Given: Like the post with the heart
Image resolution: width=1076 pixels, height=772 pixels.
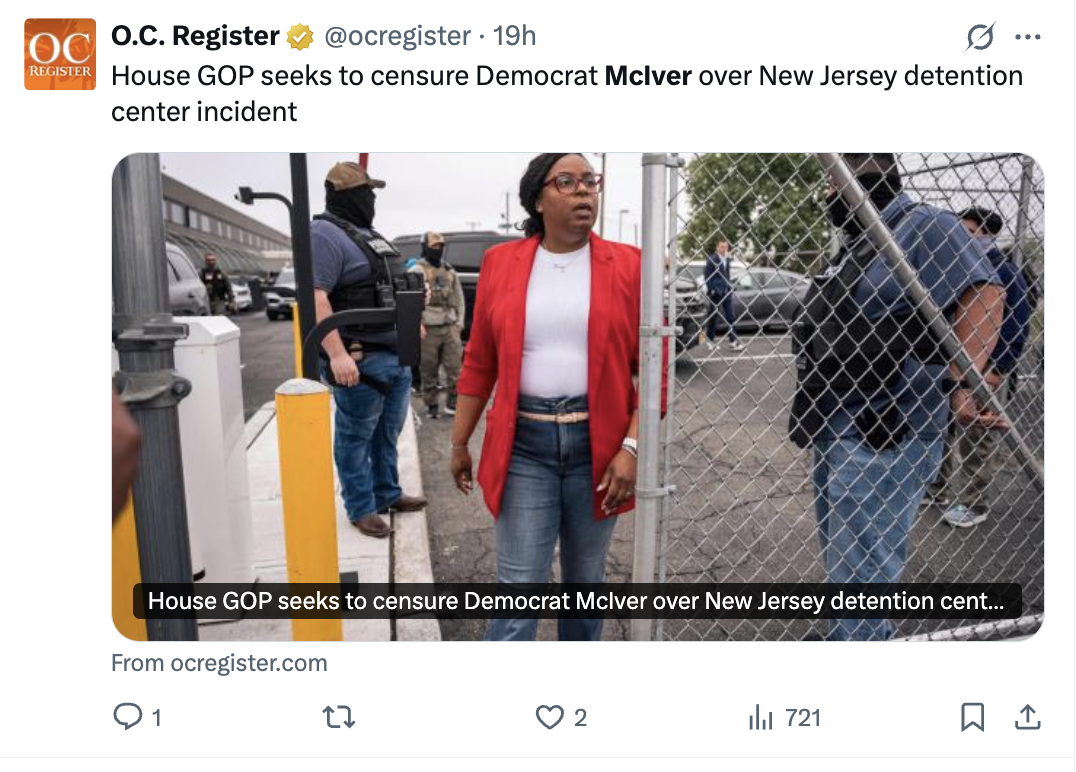Looking at the screenshot, I should tap(549, 717).
